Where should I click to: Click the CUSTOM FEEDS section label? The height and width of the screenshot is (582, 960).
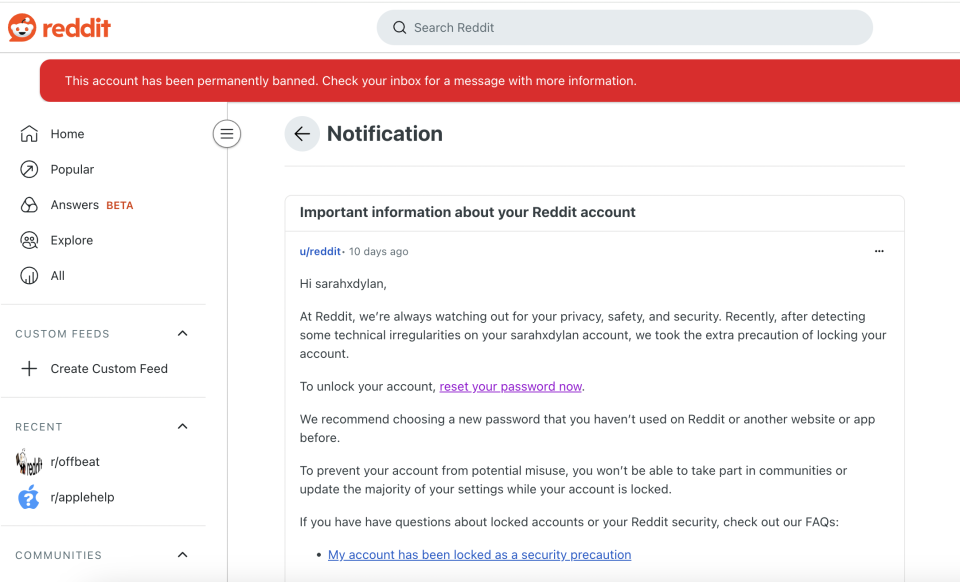[x=62, y=334]
